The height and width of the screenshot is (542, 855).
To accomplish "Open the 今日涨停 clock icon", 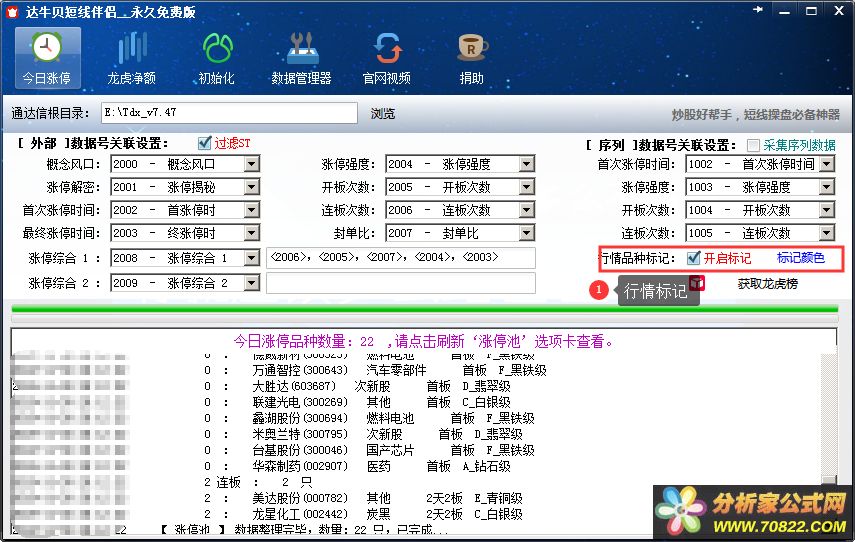I will coord(47,58).
